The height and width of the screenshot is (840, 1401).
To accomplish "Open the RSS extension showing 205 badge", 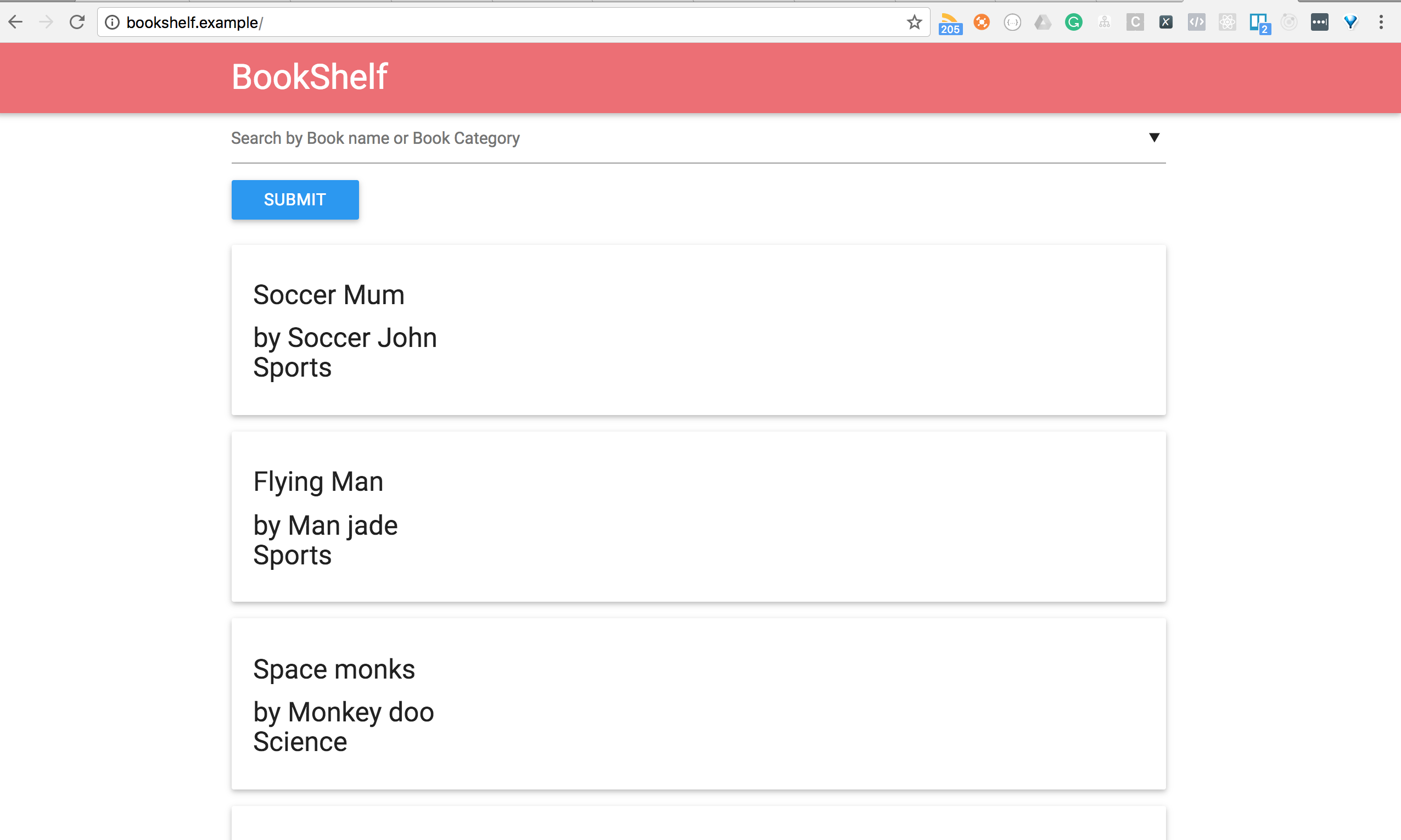I will point(950,22).
